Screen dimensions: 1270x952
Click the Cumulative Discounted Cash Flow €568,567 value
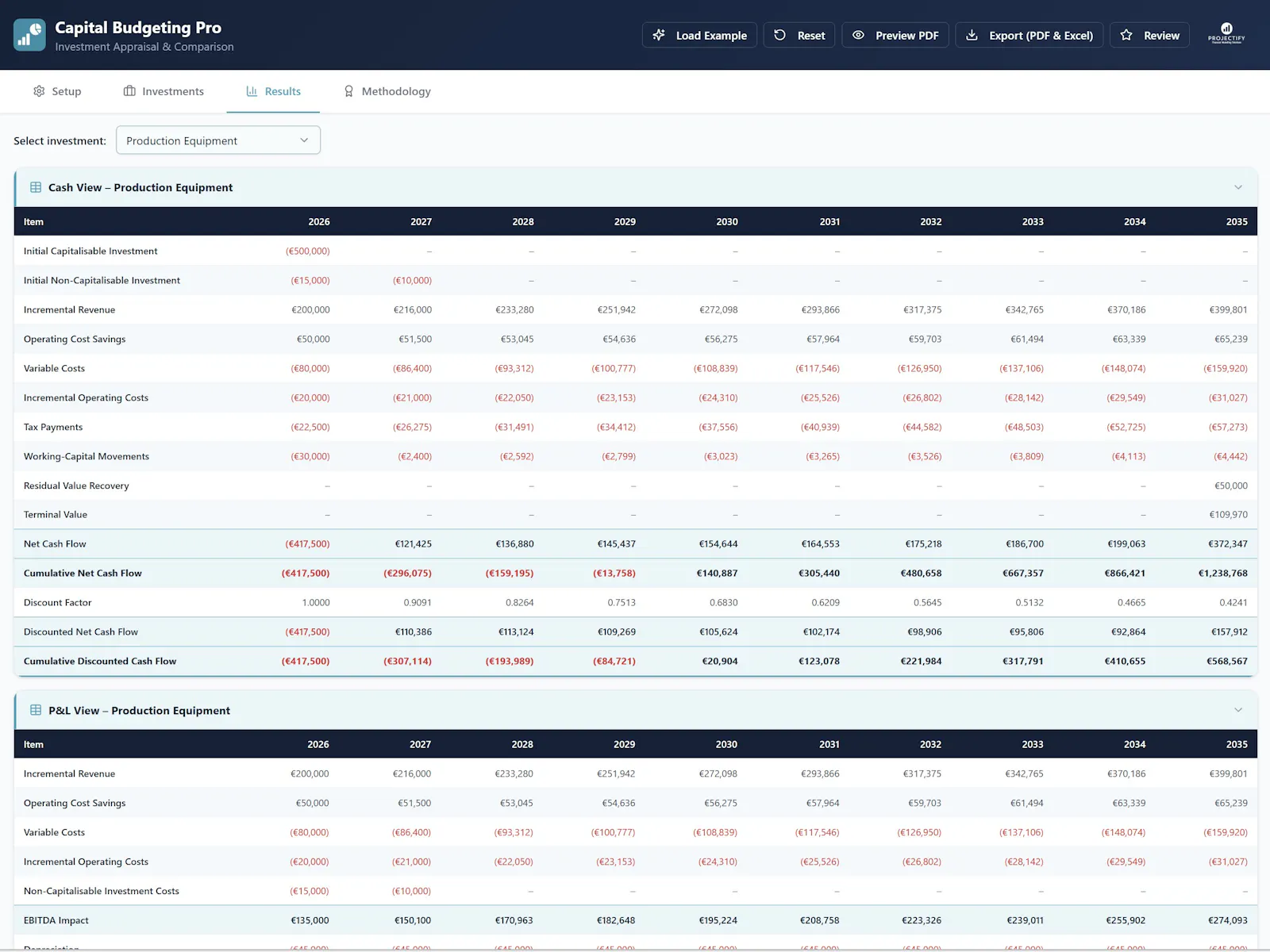click(x=1227, y=661)
